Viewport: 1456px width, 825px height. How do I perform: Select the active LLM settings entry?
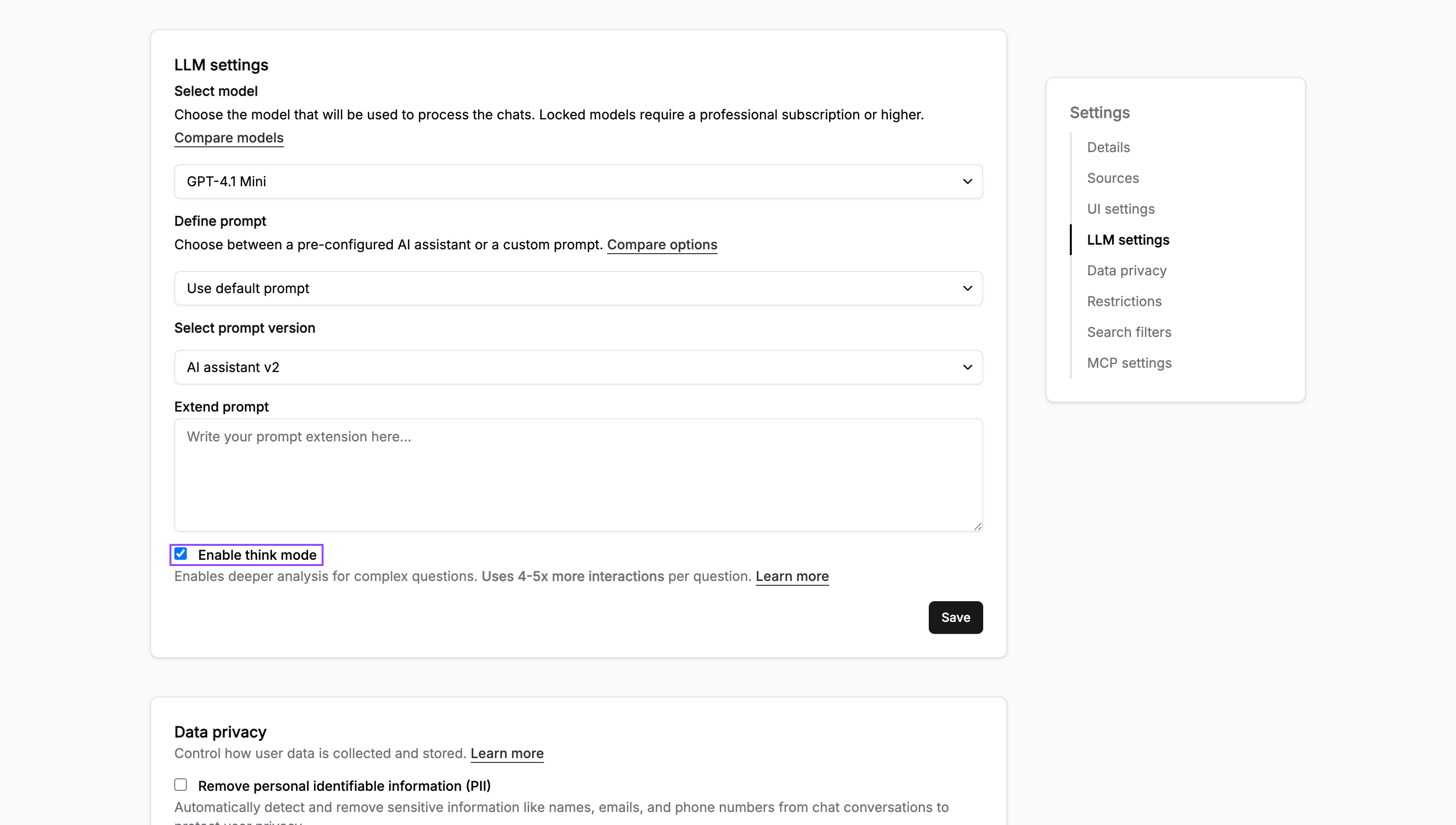[1128, 240]
